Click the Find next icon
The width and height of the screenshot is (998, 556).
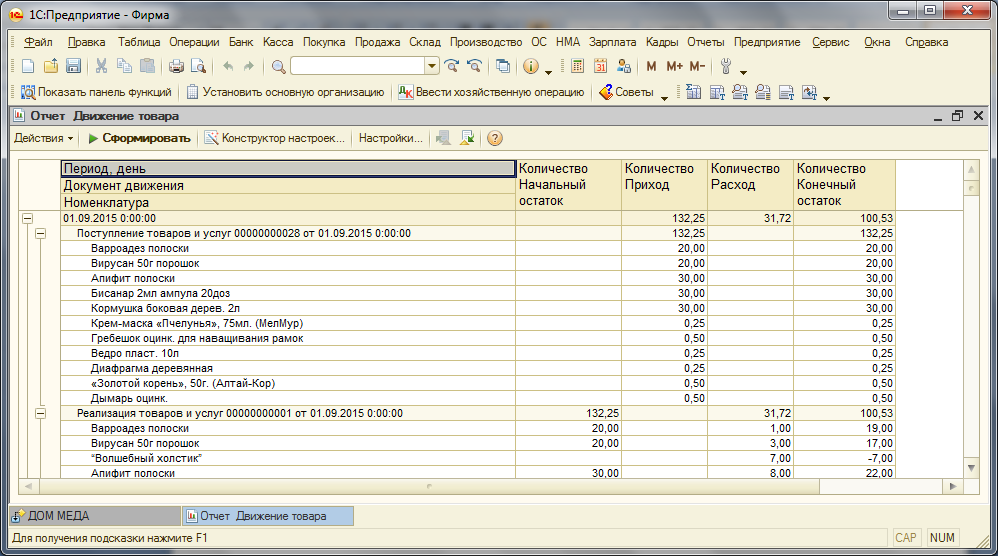point(452,66)
